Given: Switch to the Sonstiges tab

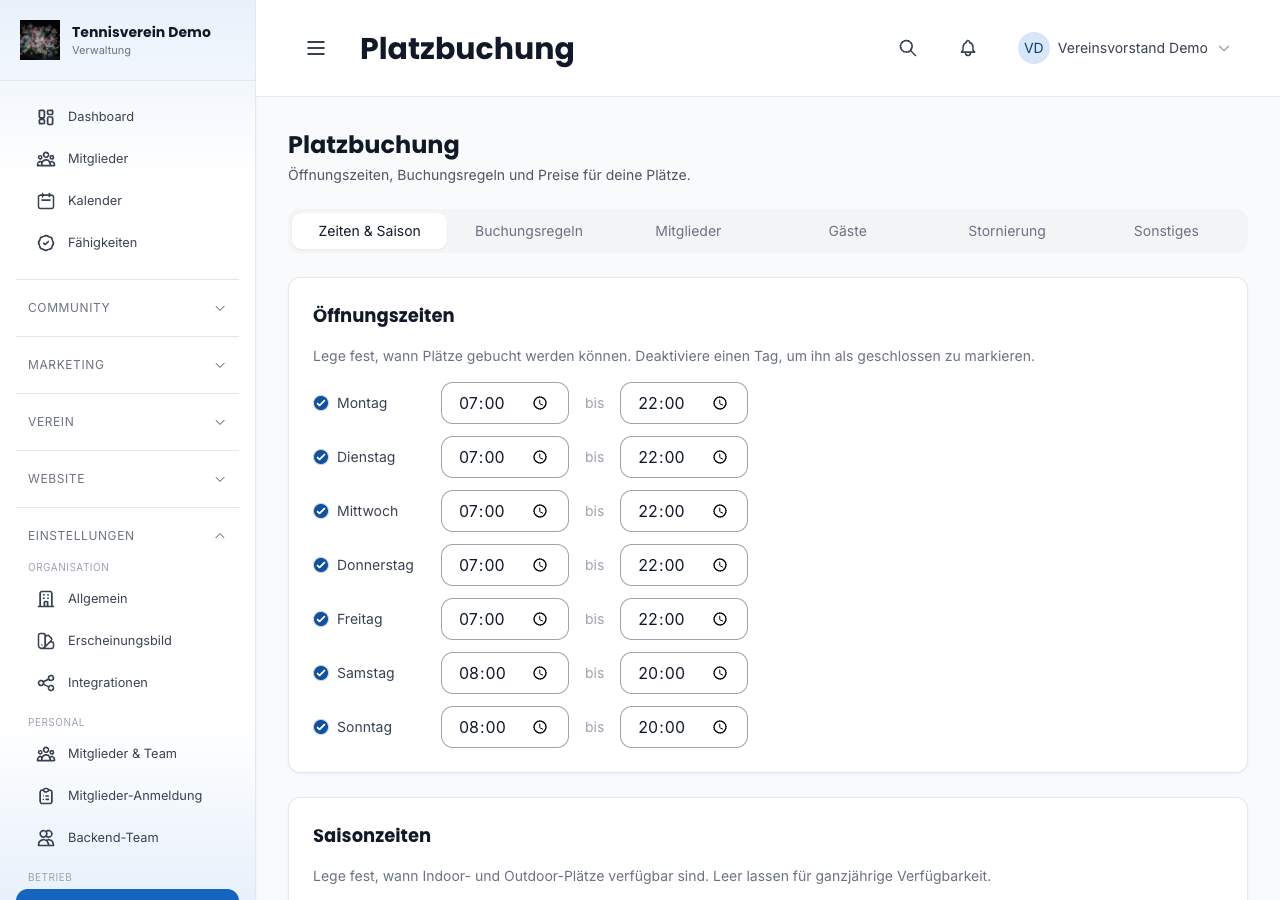Looking at the screenshot, I should [x=1166, y=231].
